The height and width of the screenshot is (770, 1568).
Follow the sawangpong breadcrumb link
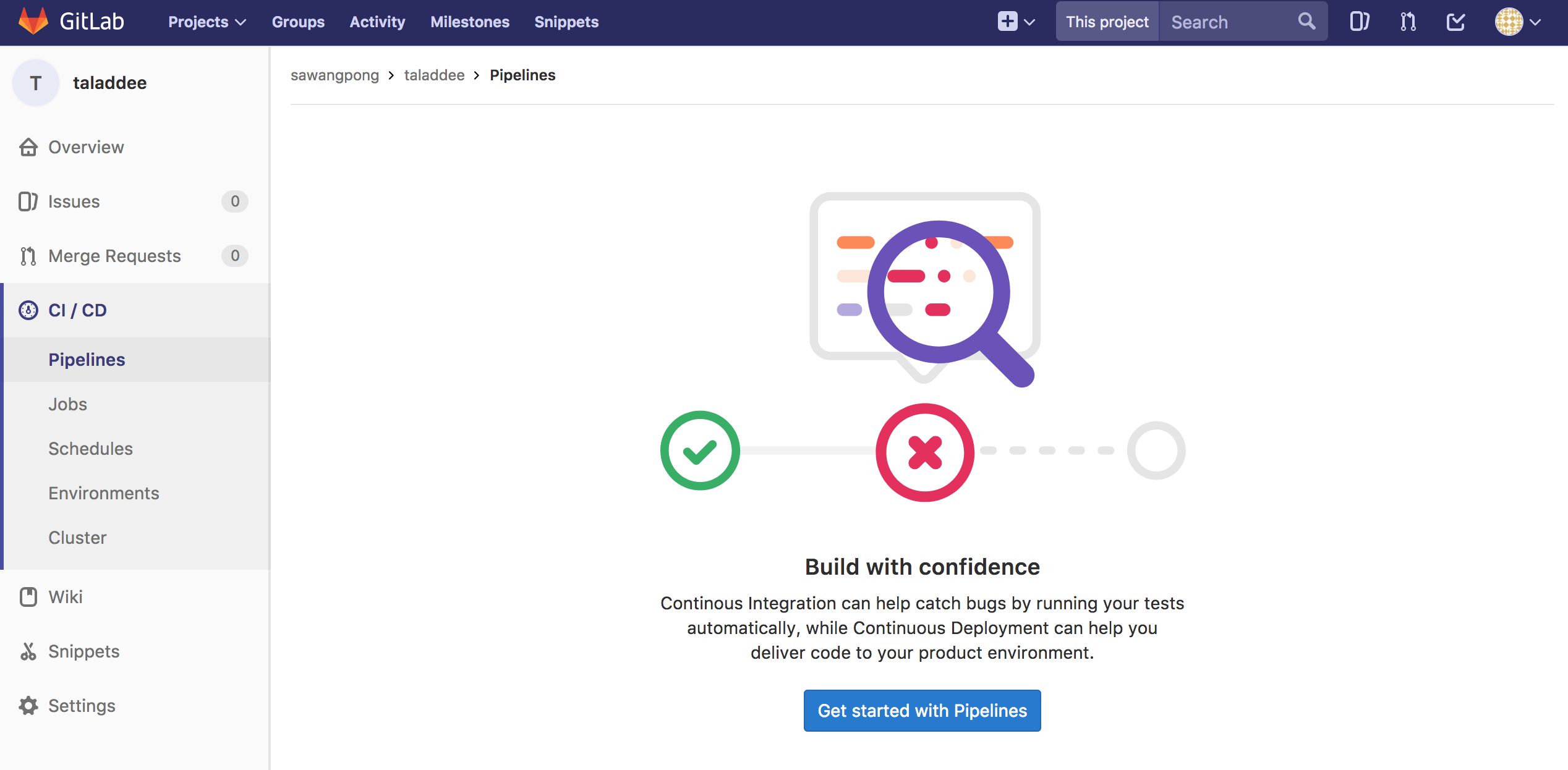(x=334, y=75)
